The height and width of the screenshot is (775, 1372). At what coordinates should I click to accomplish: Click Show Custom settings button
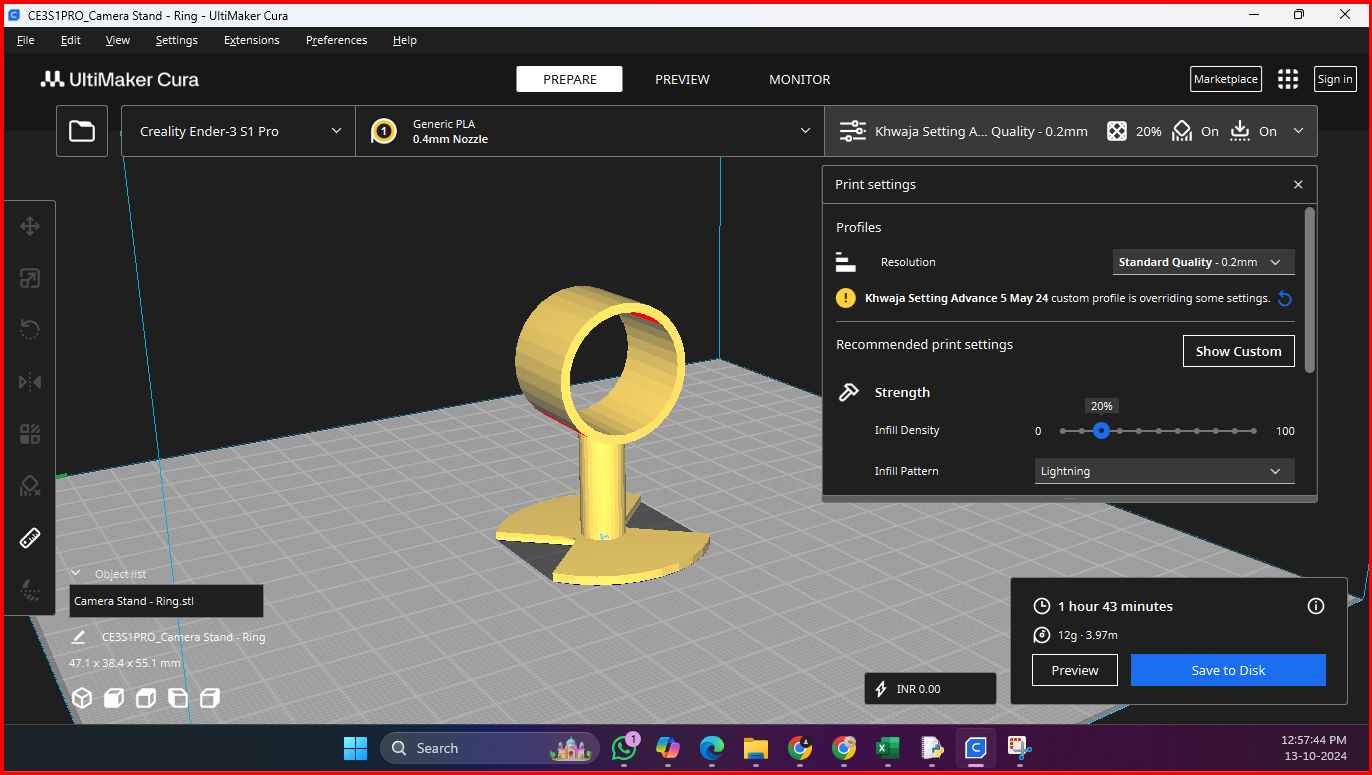[1238, 351]
